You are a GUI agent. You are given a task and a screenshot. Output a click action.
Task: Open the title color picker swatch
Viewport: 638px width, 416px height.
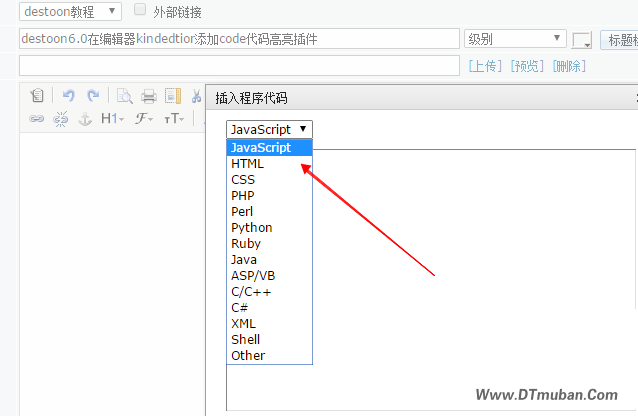582,40
